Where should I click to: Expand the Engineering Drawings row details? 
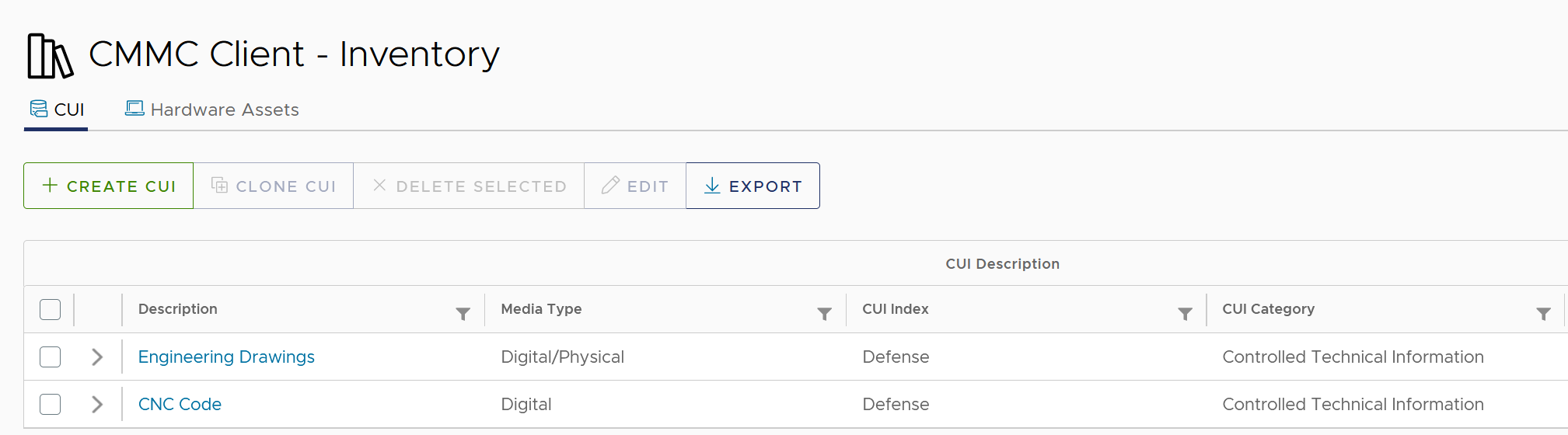pos(97,357)
